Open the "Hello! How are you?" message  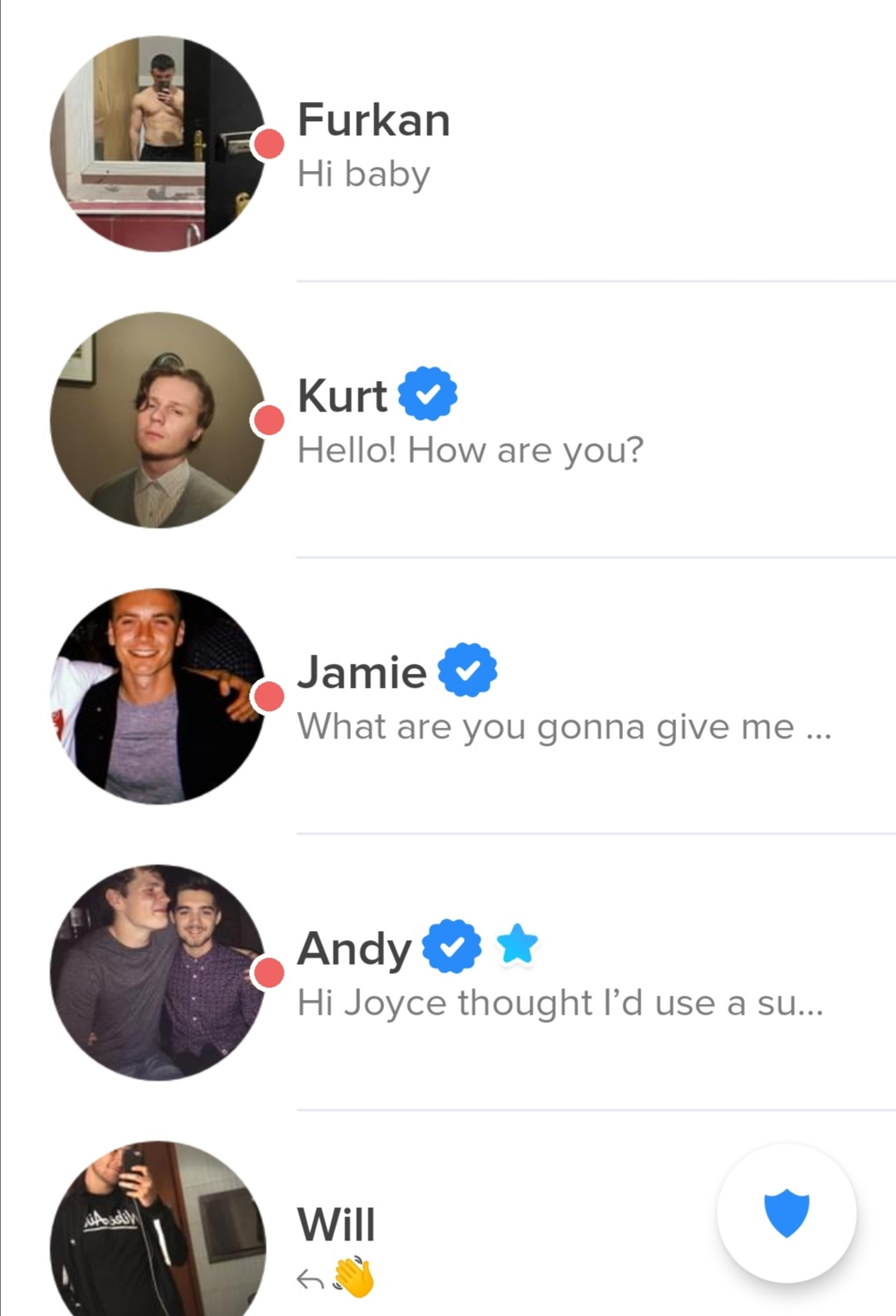click(x=470, y=451)
